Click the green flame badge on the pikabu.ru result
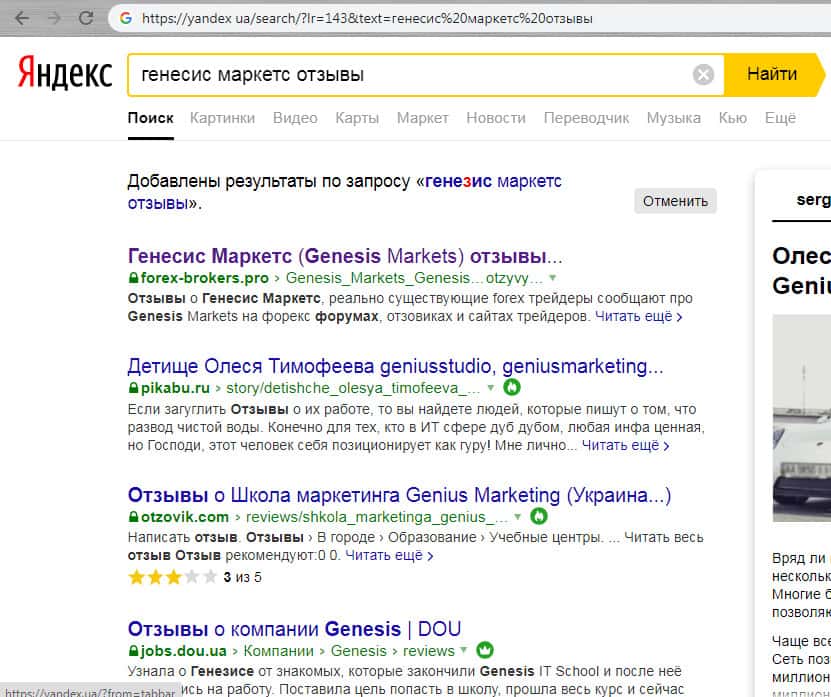Image resolution: width=831 pixels, height=697 pixels. 512,387
